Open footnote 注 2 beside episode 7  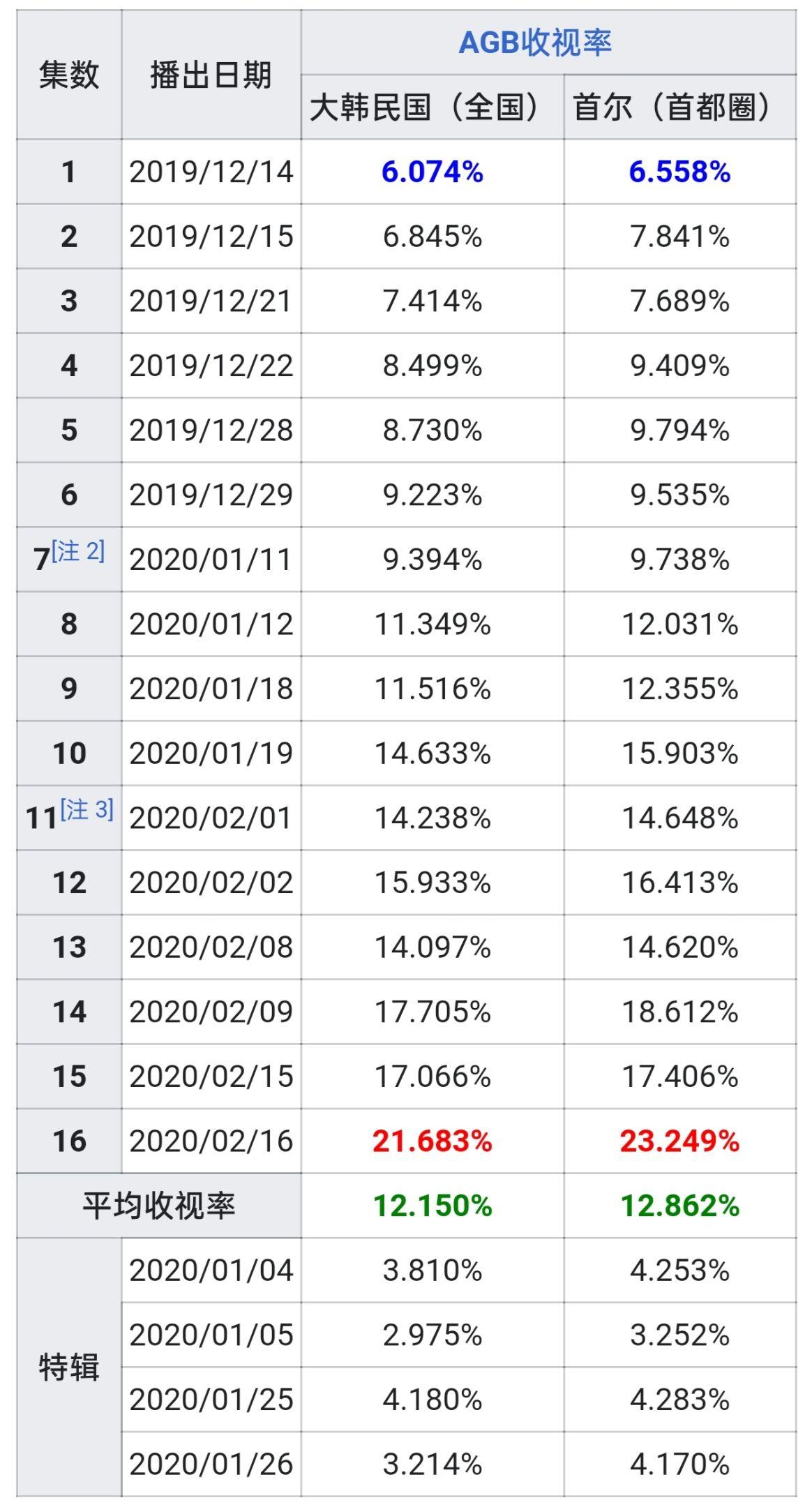78,552
